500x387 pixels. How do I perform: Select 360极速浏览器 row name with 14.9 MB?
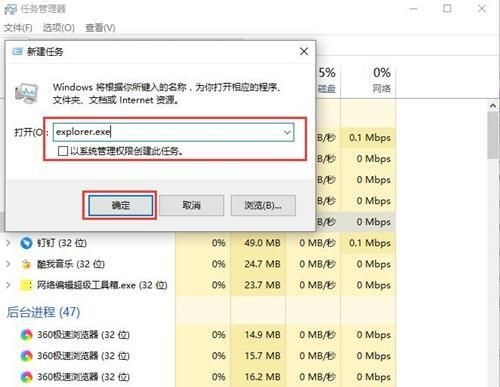pos(83,335)
